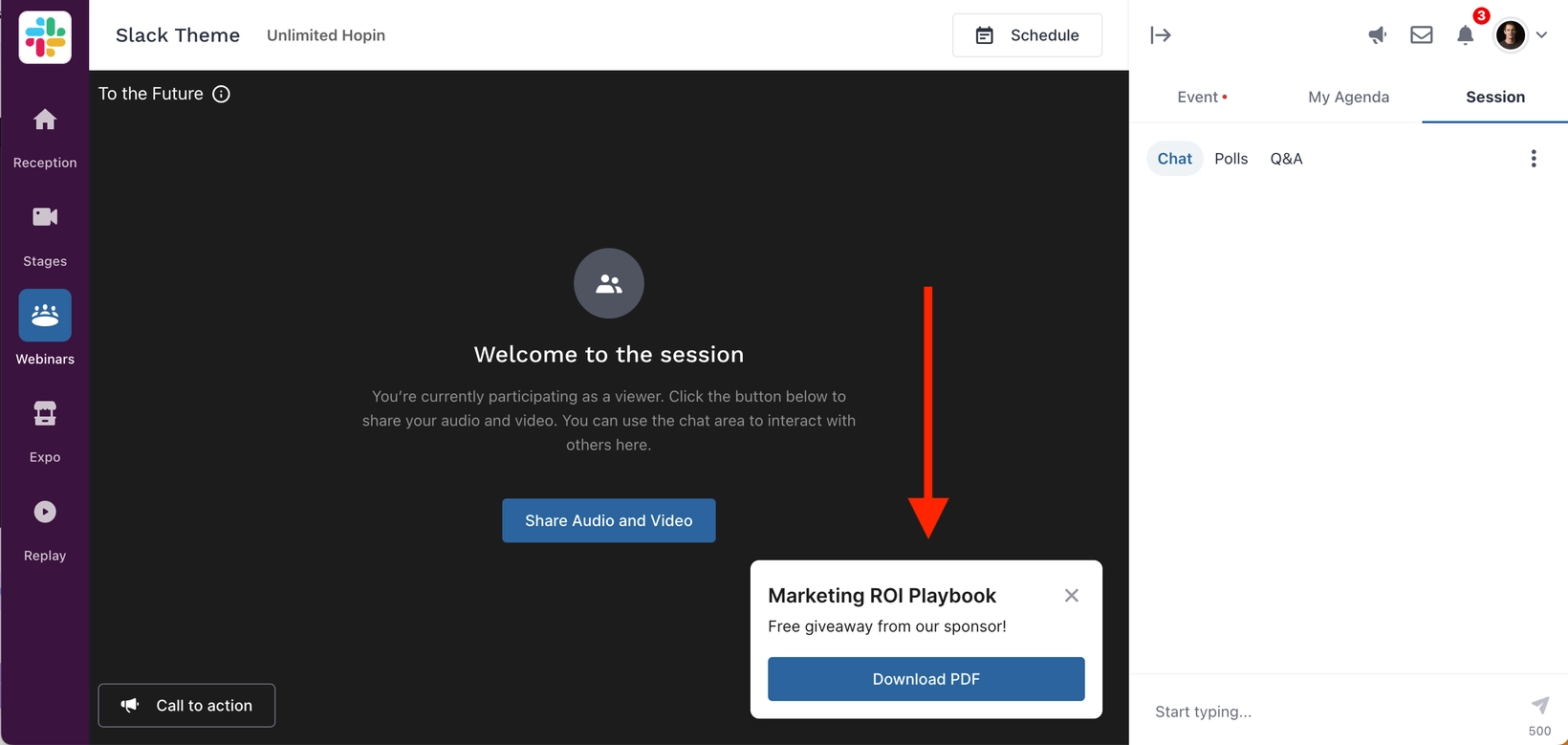Click the Slack Theme event title
1568x745 pixels.
point(178,35)
